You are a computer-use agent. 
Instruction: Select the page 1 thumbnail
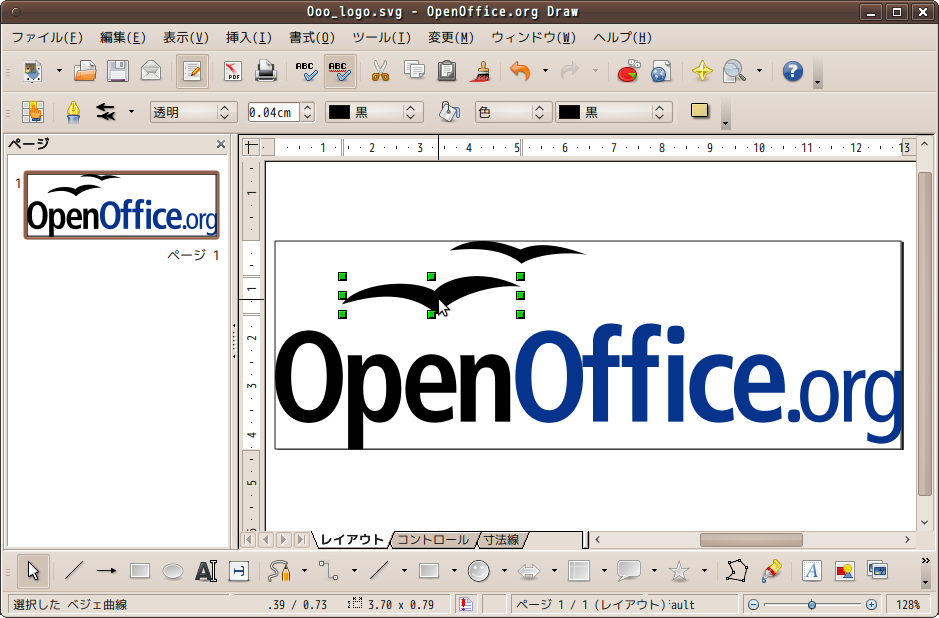[121, 205]
